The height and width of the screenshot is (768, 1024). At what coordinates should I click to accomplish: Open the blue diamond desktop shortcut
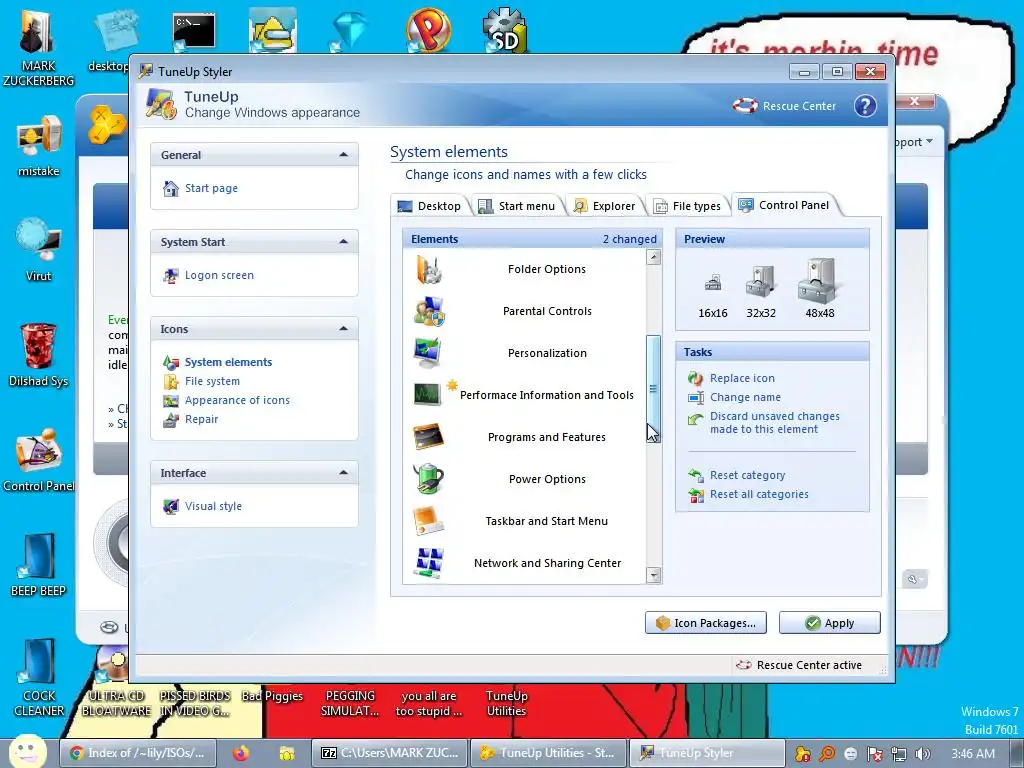click(349, 31)
